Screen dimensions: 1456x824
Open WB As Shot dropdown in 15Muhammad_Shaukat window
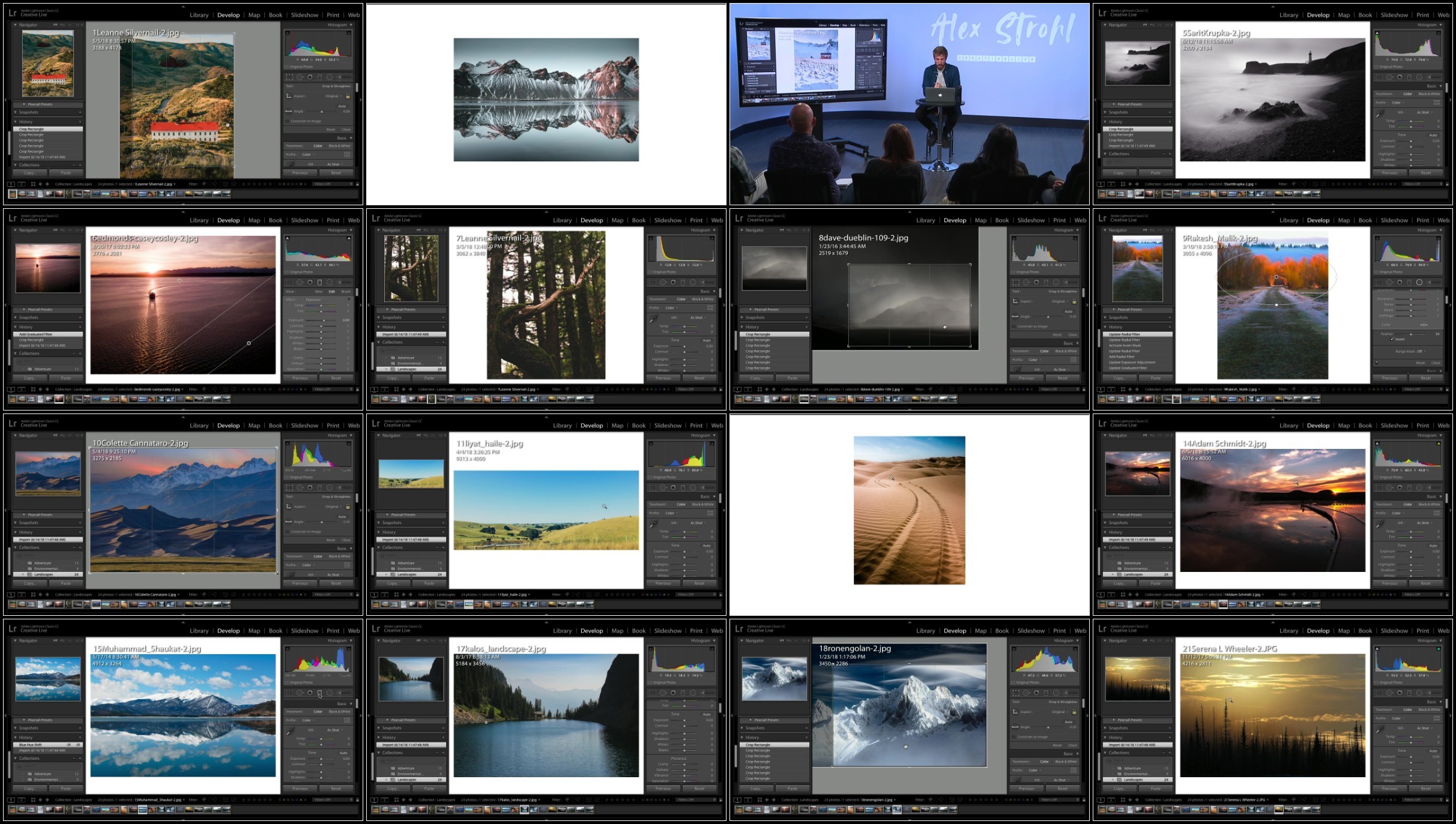[x=333, y=730]
